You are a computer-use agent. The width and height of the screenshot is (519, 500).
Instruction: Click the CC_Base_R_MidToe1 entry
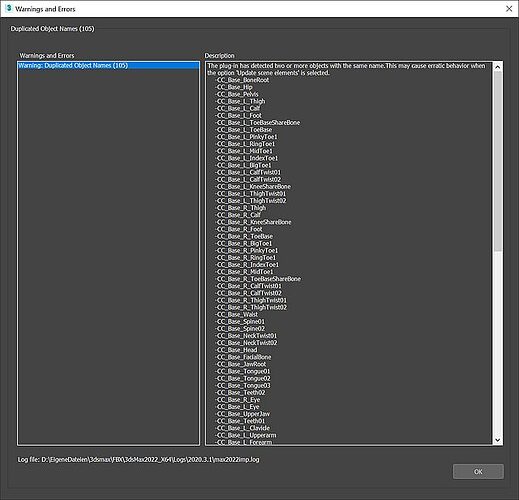click(244, 272)
